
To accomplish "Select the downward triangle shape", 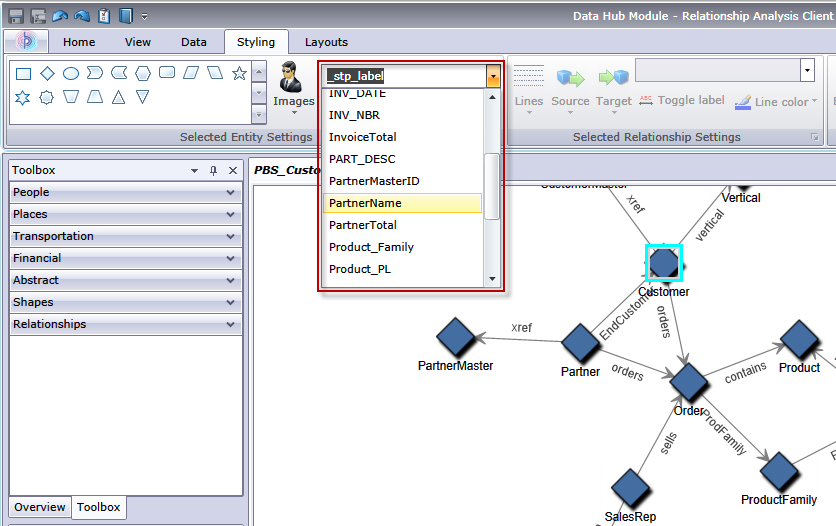I will point(142,96).
